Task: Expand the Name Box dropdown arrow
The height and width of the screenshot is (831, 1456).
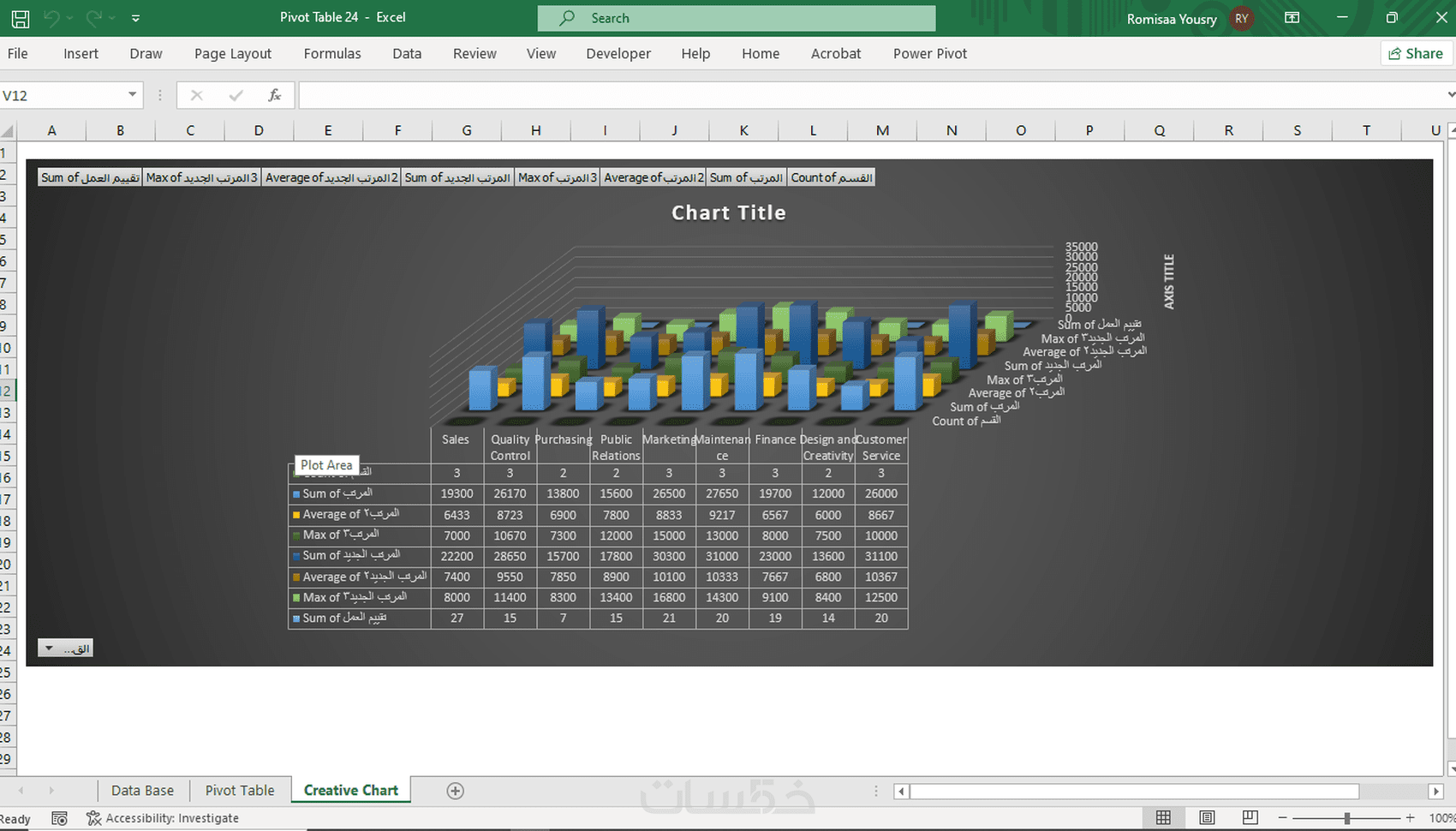Action: pos(132,95)
